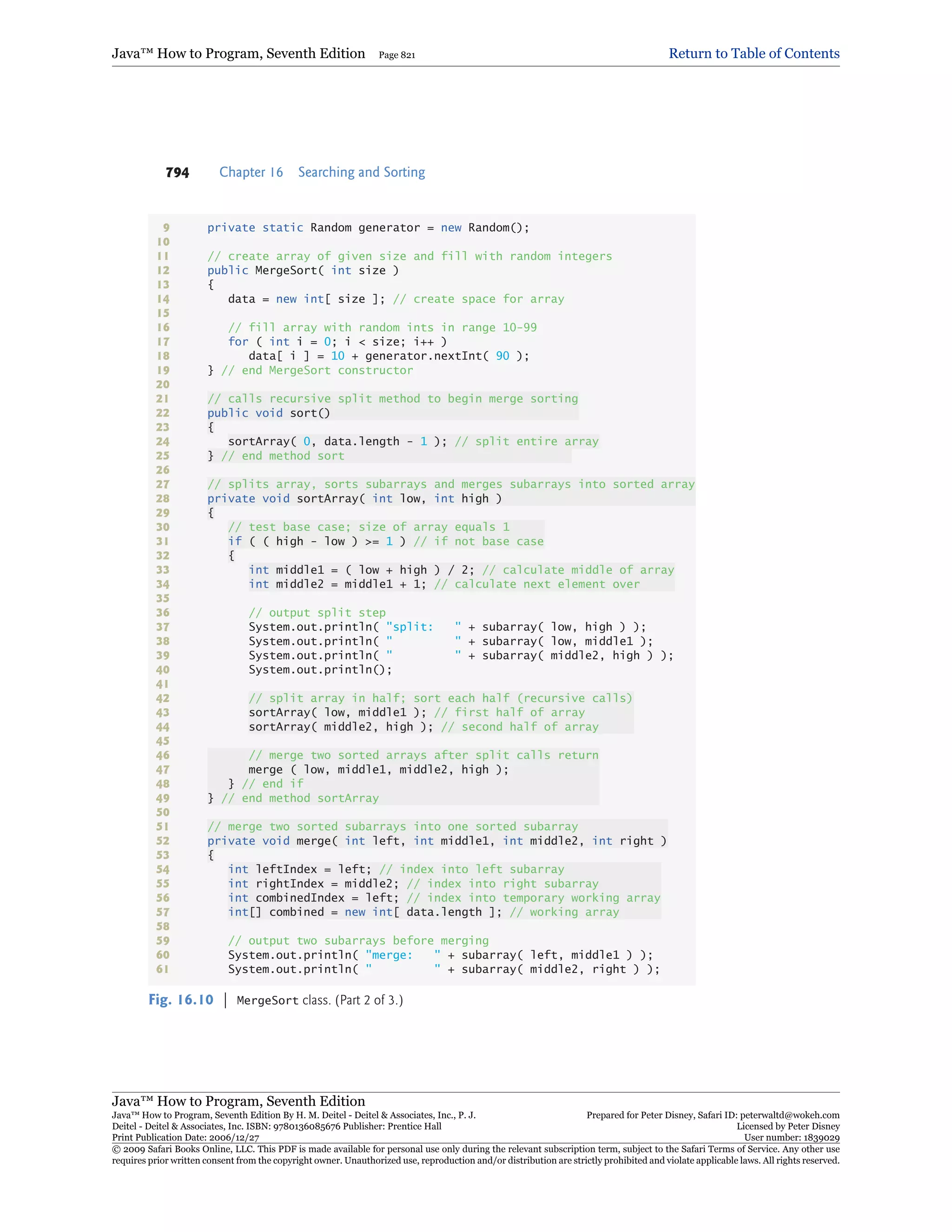952x1232 pixels.
Task: Click the public void sort() line
Action: (x=269, y=413)
